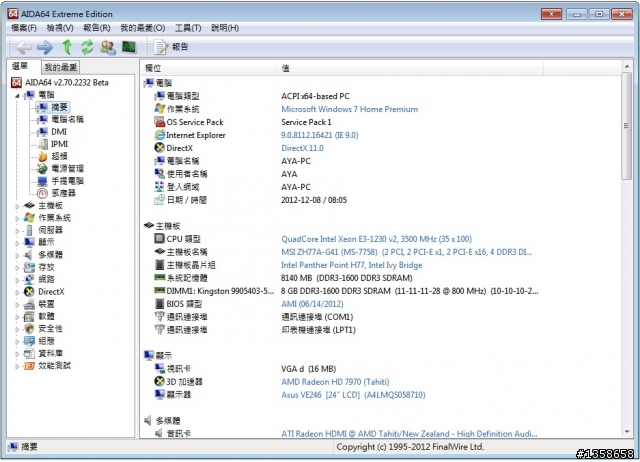This screenshot has width=640, height=462.
Task: Click the CPU 類型 row icon
Action: pos(160,239)
